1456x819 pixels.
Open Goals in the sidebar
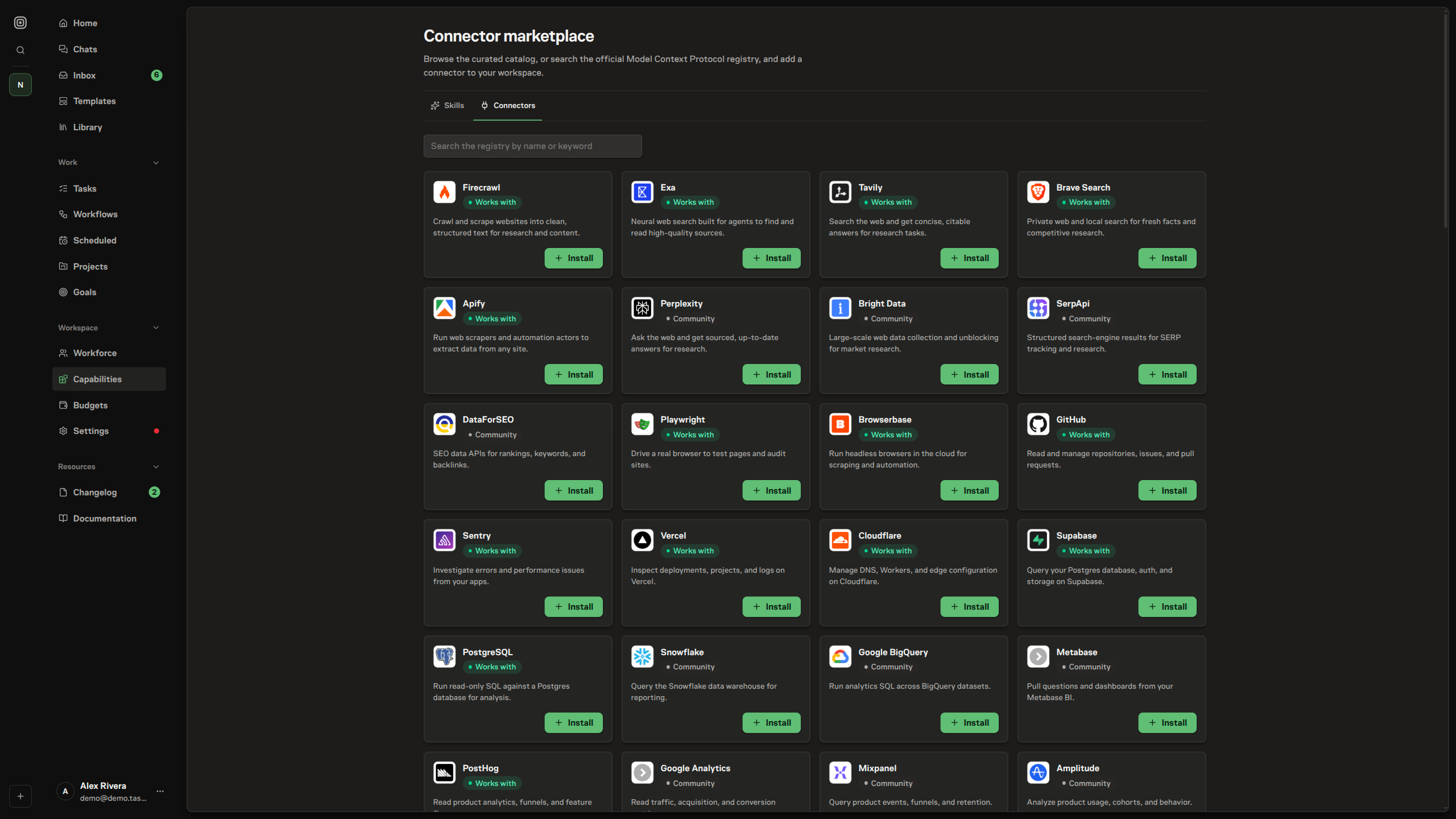click(x=109, y=292)
